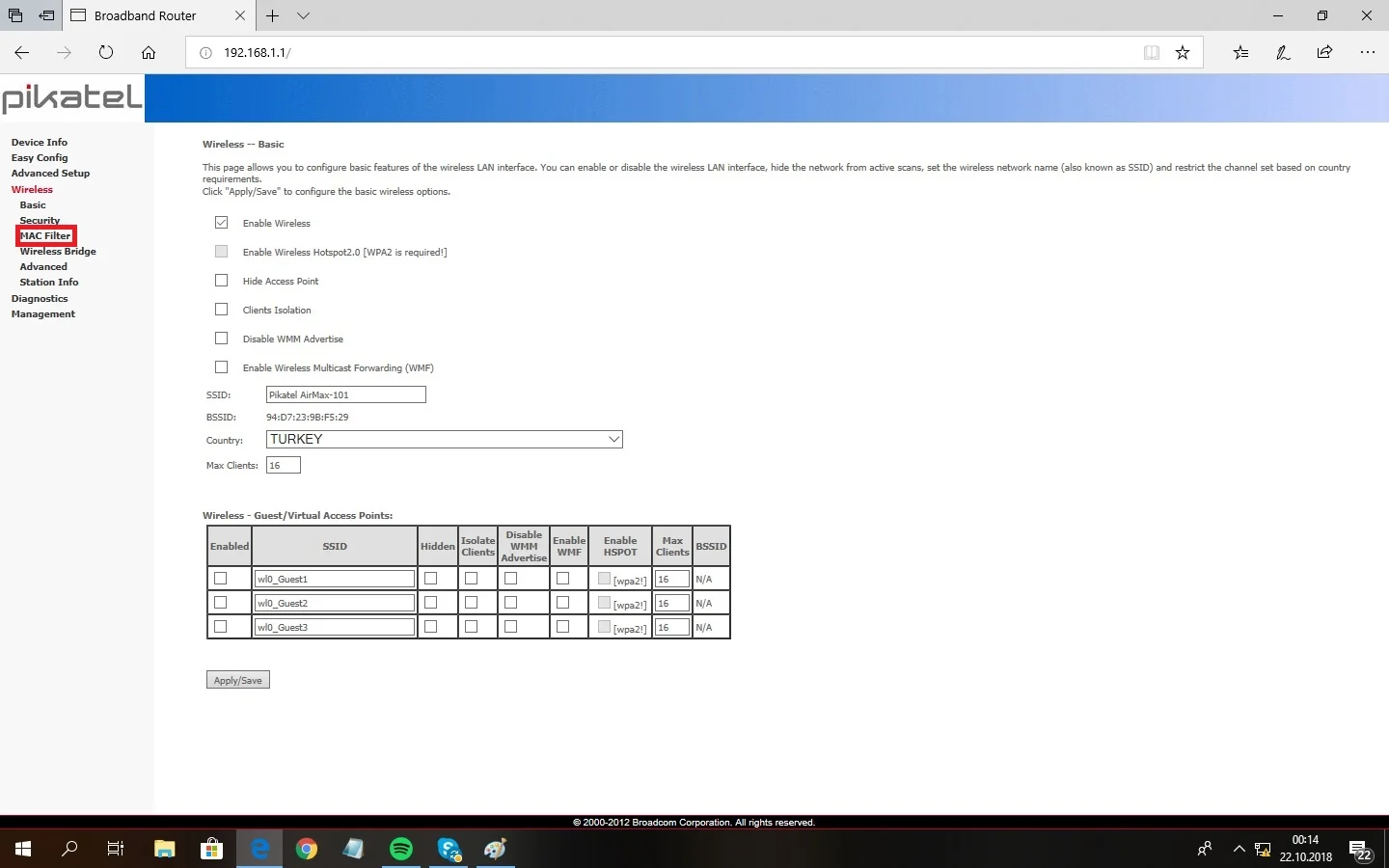Open the reading view icon
This screenshot has height=868, width=1389.
coord(1151,53)
